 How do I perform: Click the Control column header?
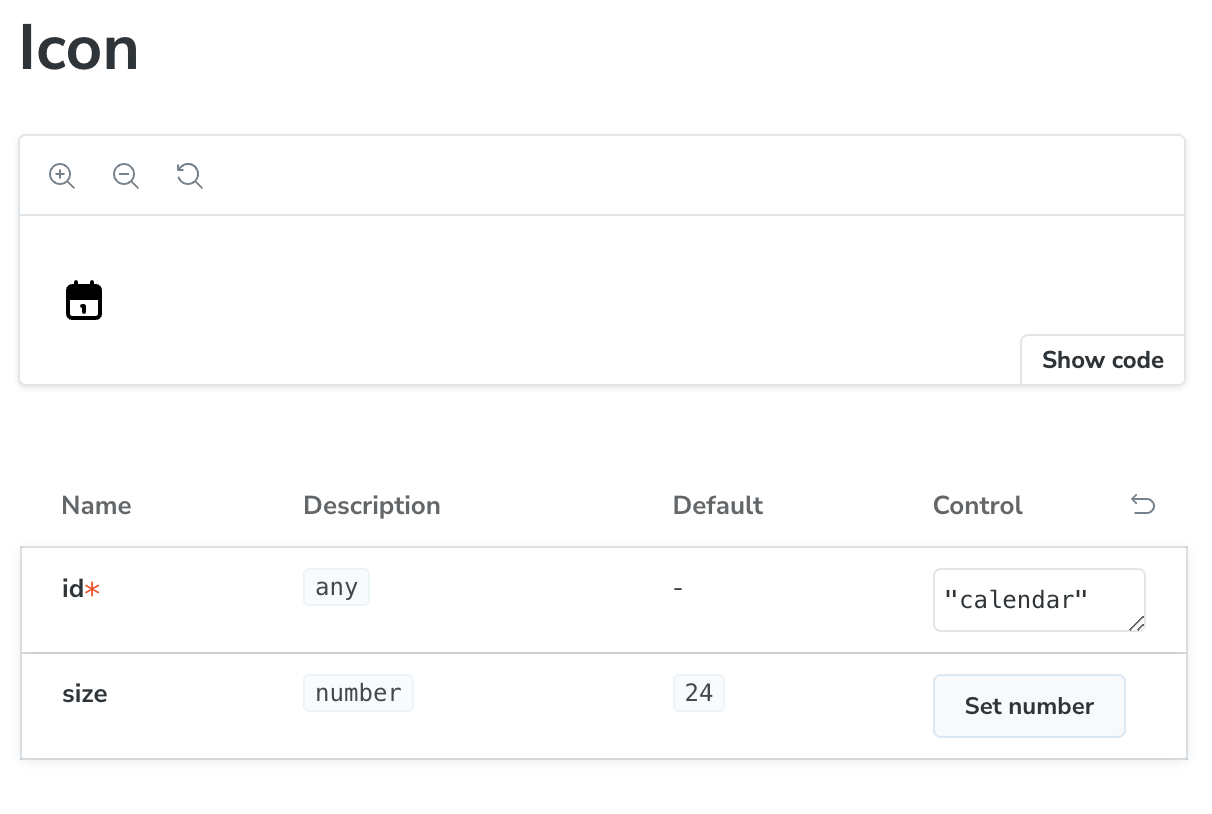click(x=977, y=506)
